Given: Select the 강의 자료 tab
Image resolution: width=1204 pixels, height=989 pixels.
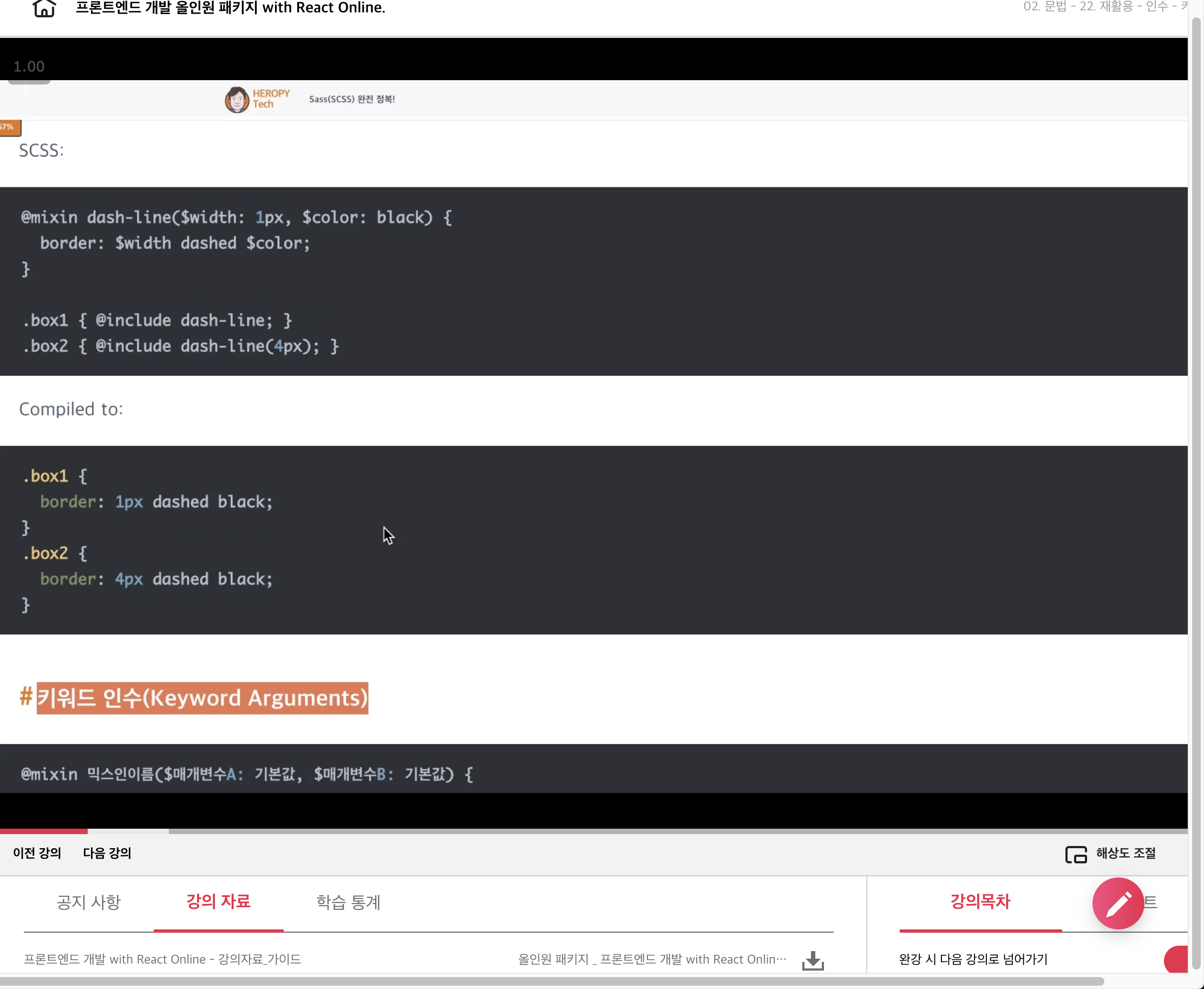Looking at the screenshot, I should [218, 902].
